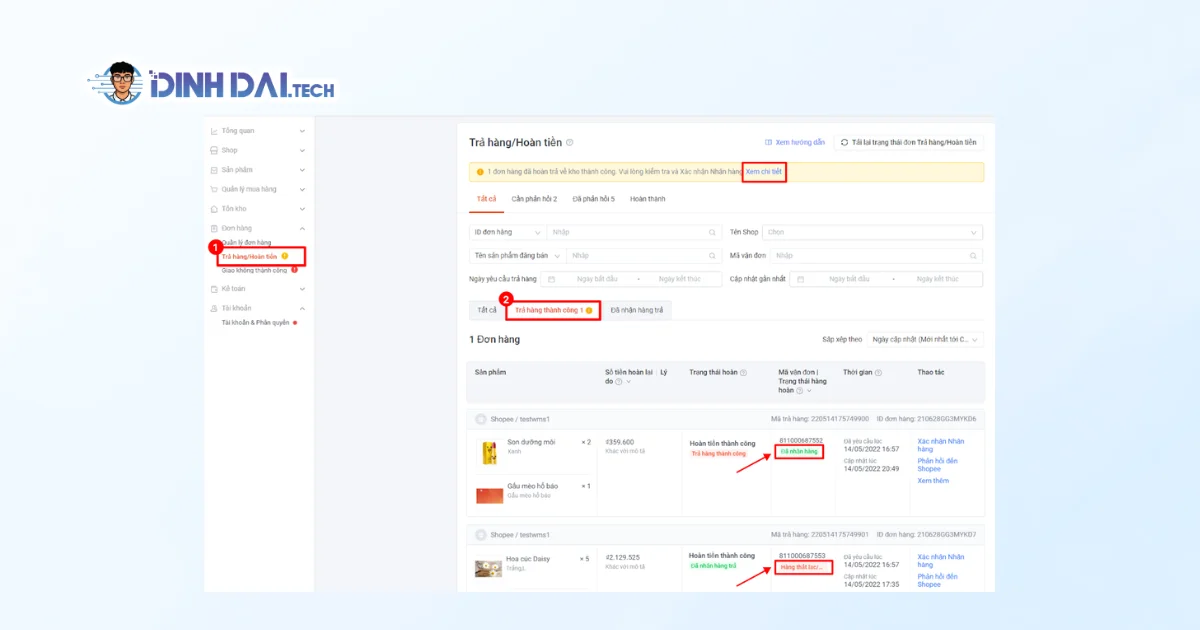Viewport: 1200px width, 630px height.
Task: Focus the Mã vận đơn Nhập input field
Action: (x=875, y=256)
